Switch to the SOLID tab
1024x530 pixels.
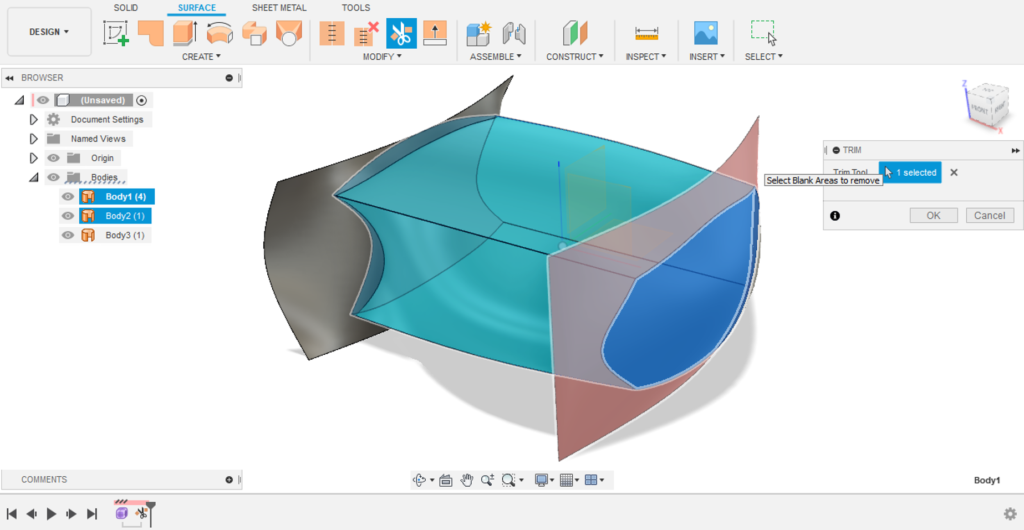pyautogui.click(x=126, y=8)
